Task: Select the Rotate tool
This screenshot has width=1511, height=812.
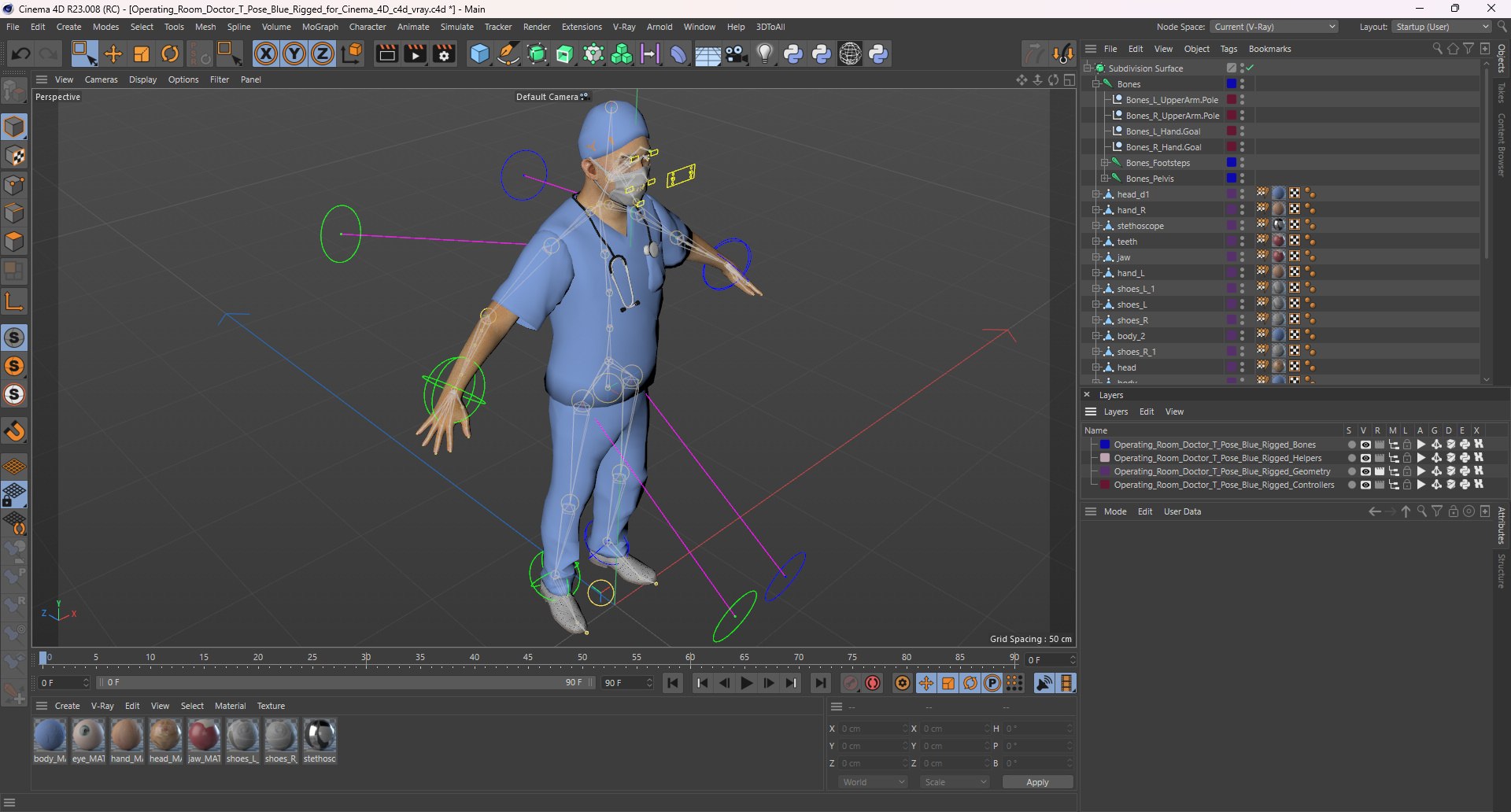Action: tap(170, 54)
